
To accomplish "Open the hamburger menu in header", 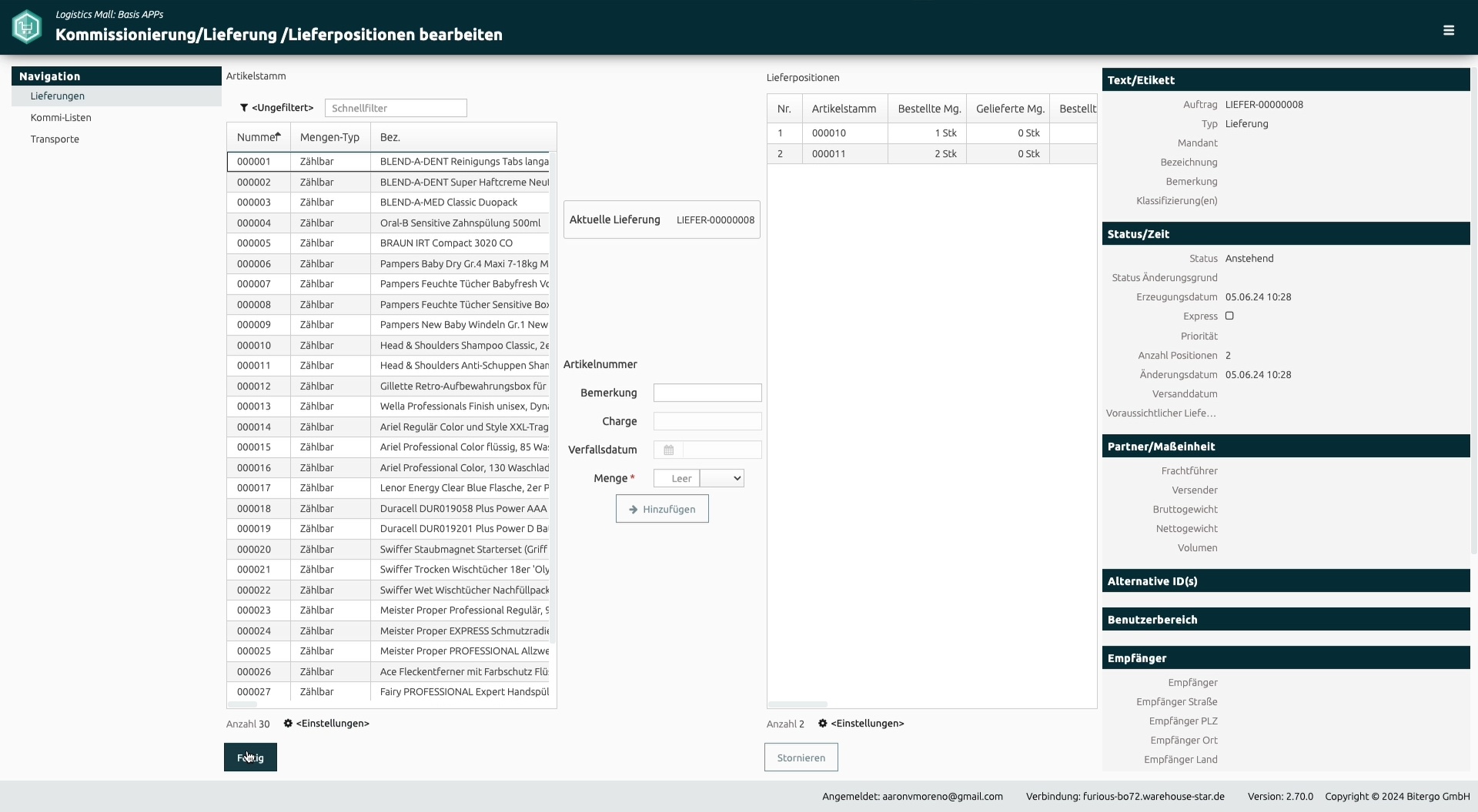I will (x=1448, y=30).
